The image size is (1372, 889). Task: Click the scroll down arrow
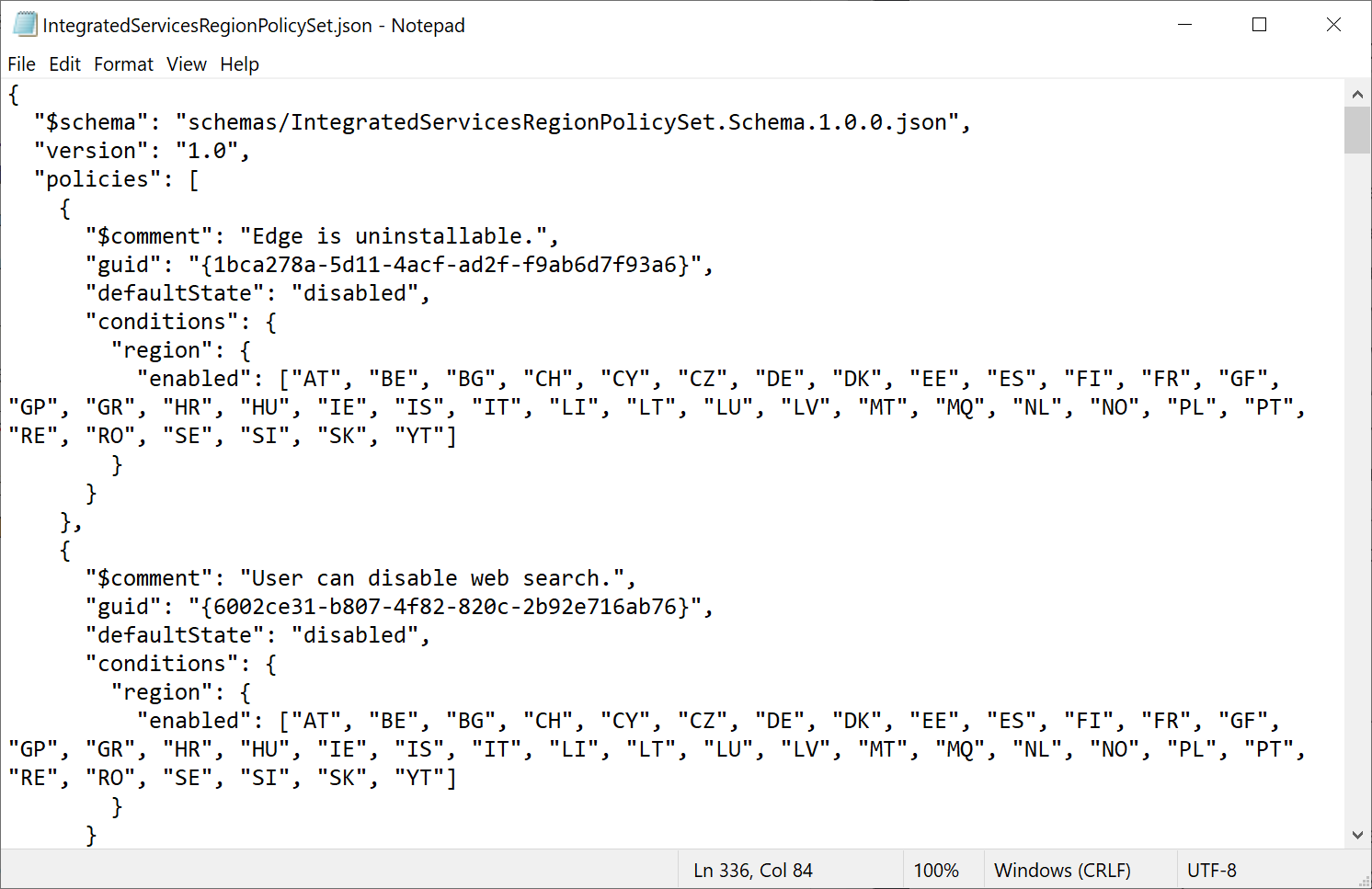point(1357,835)
